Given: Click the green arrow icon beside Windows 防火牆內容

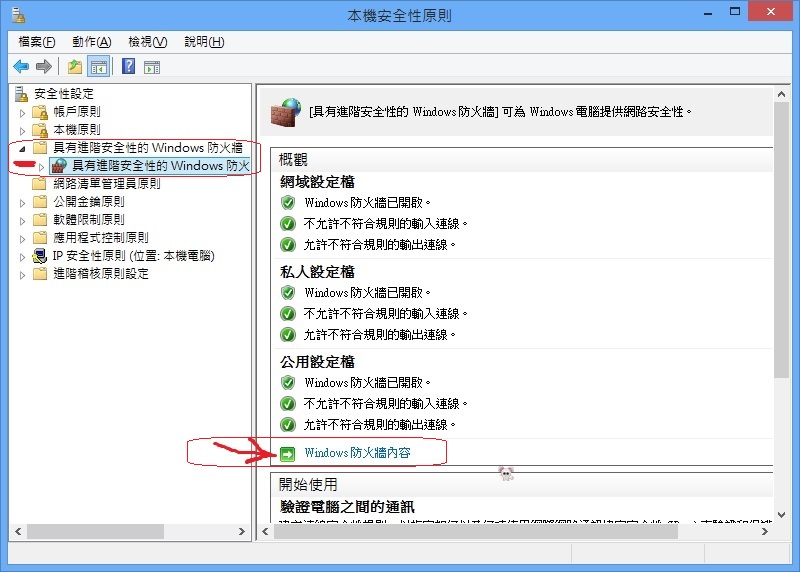Looking at the screenshot, I should [x=288, y=454].
